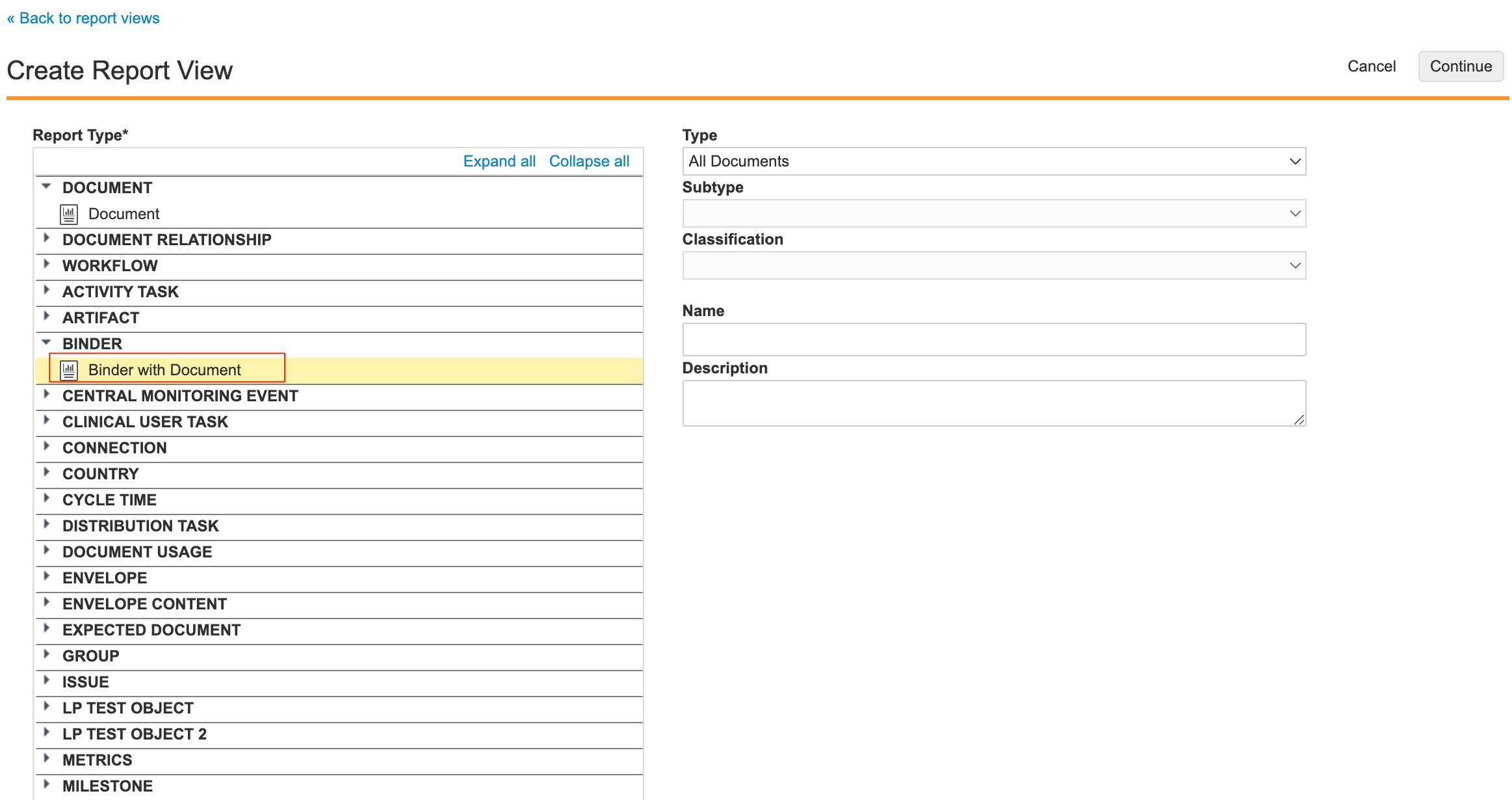Collapse the BINDER category arrow
Viewport: 1512px width, 800px height.
pyautogui.click(x=46, y=343)
